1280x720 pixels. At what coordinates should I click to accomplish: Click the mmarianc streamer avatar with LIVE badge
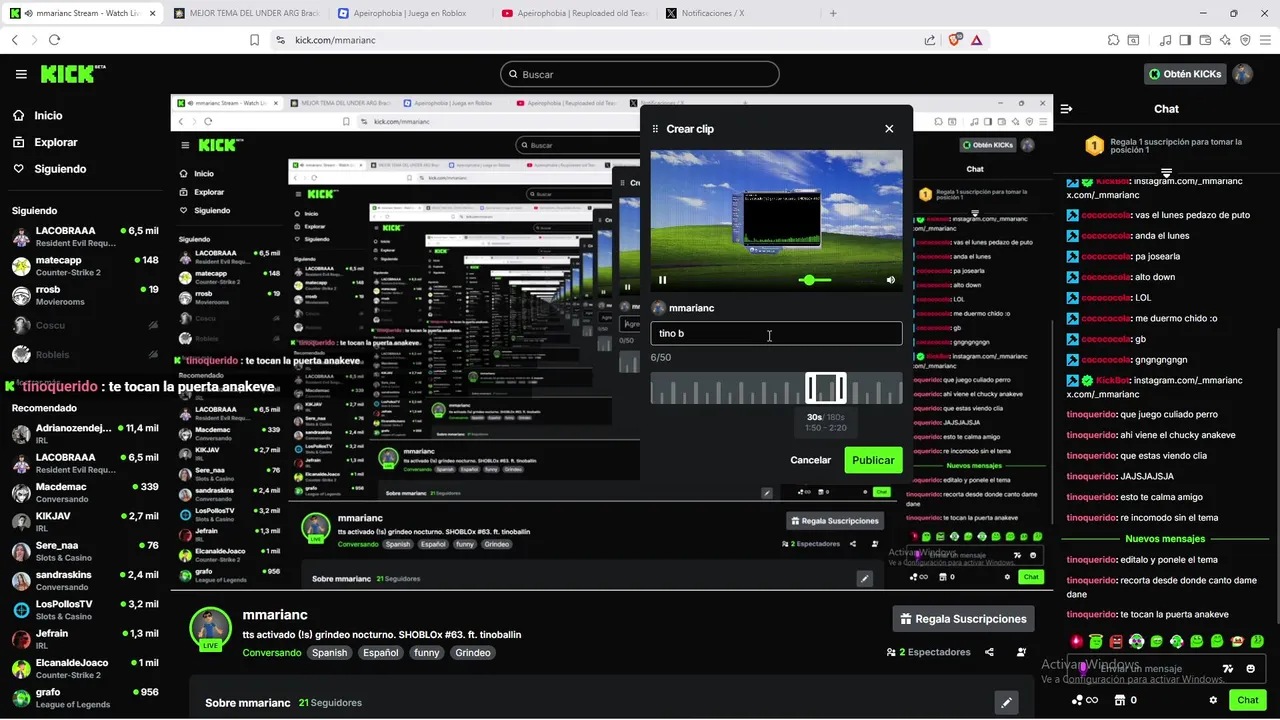coord(210,629)
